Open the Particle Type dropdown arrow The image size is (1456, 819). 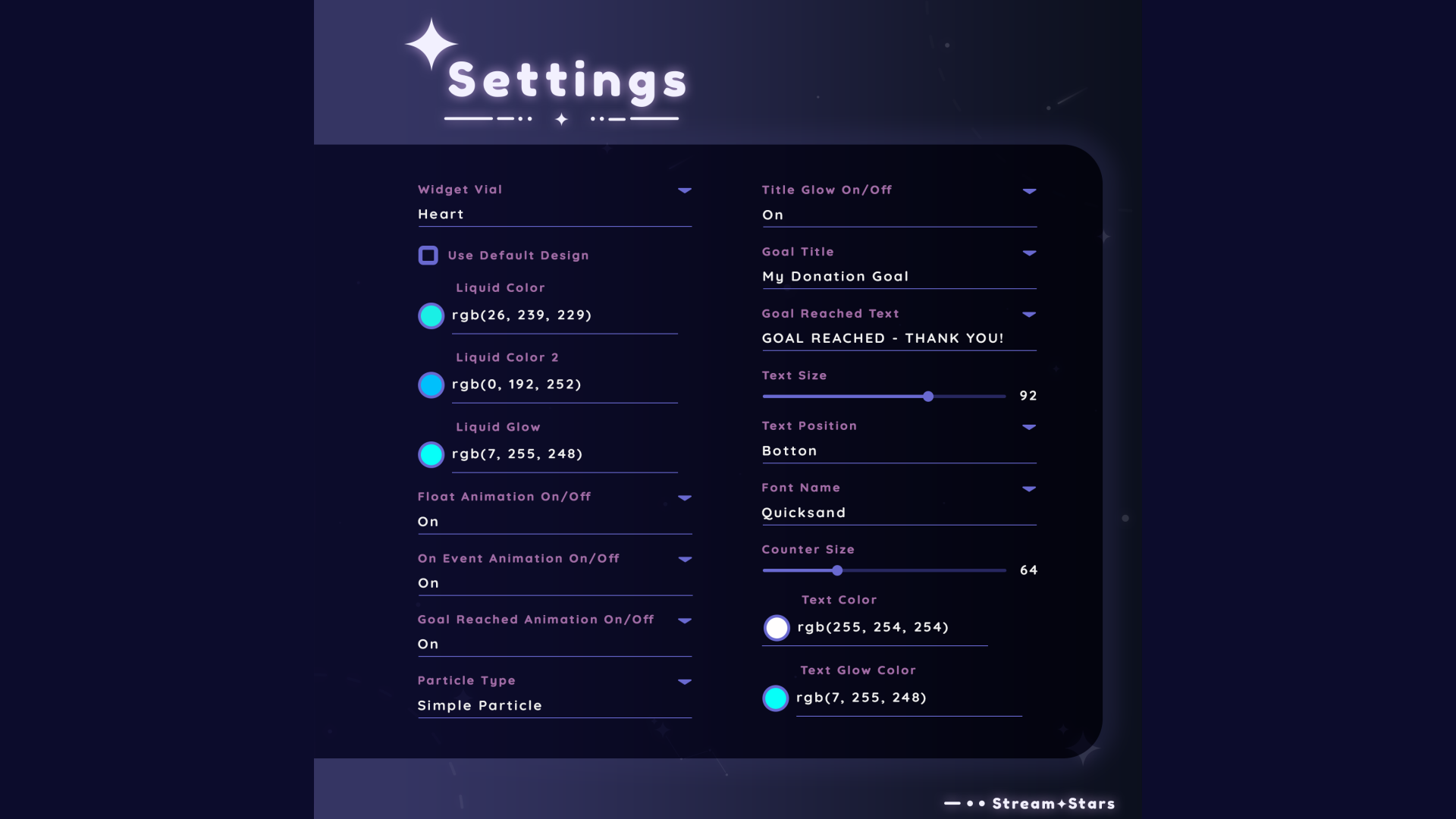pyautogui.click(x=685, y=682)
